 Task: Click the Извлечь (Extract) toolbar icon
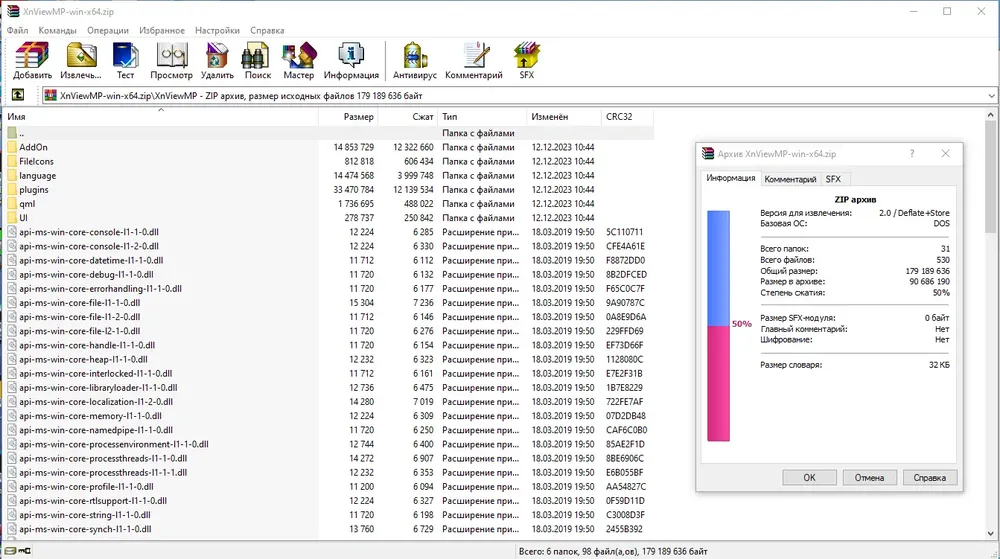point(81,56)
